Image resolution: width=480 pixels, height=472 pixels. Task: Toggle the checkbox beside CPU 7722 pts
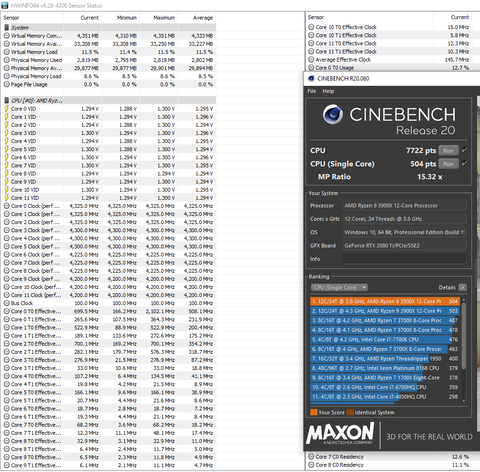464,150
